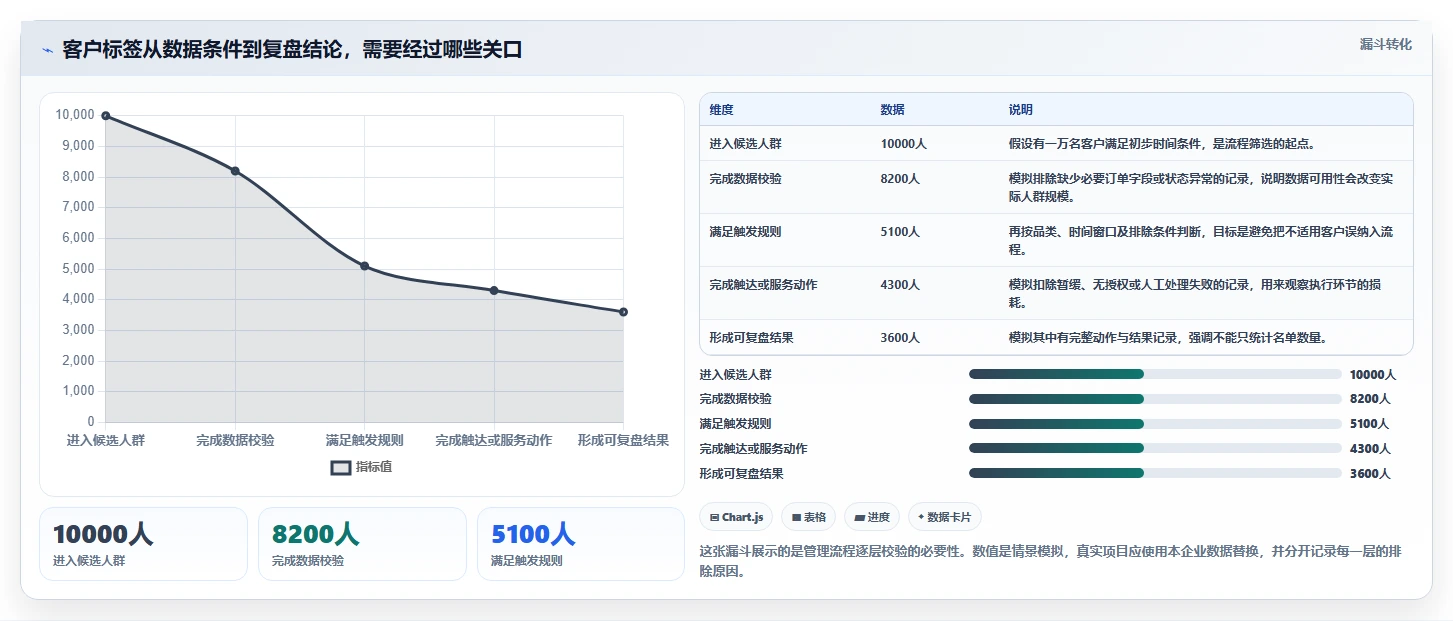Image resolution: width=1453 pixels, height=621 pixels.
Task: Click the 漏斗转化 label at top right
Action: pos(1386,45)
